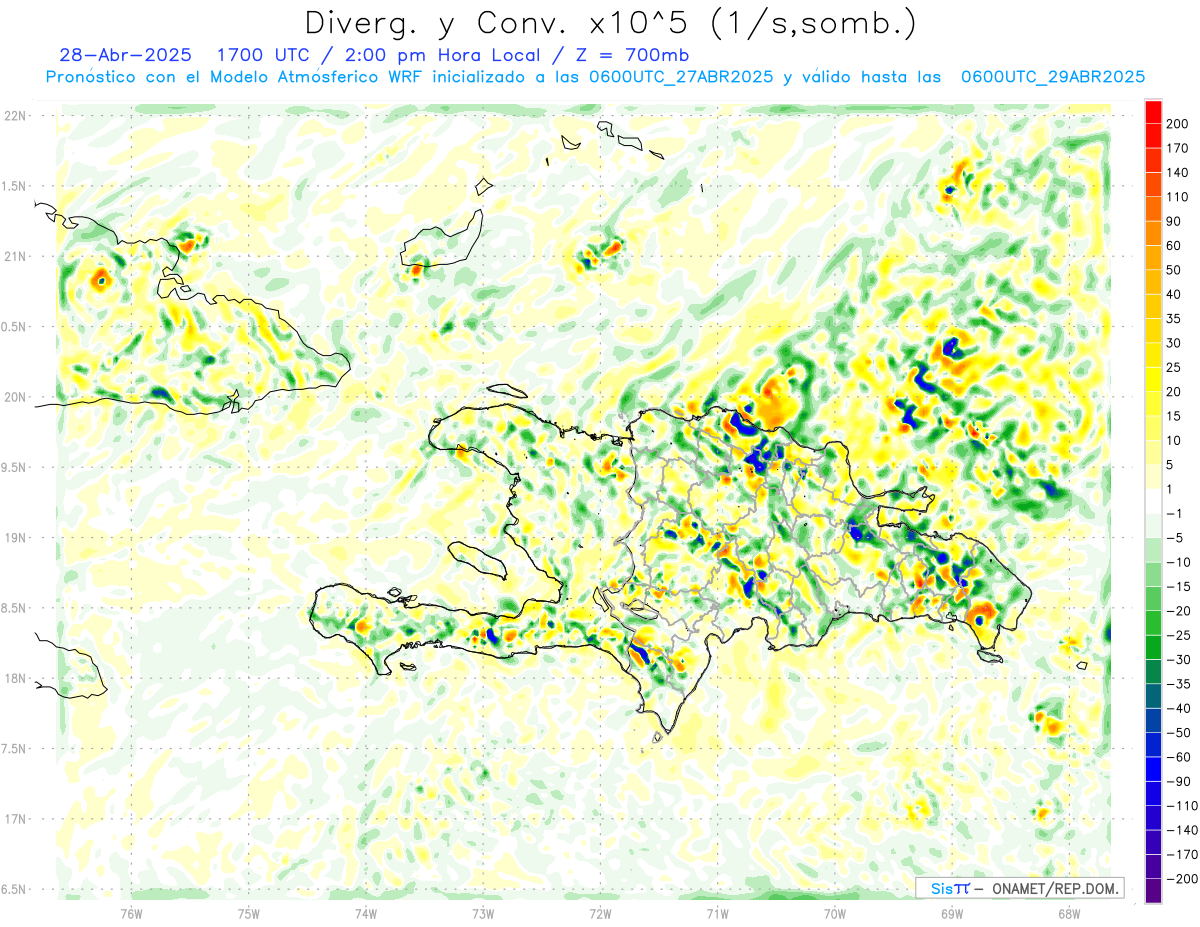Pick the red swatch above the 200 label
The image size is (1200, 927).
[1153, 112]
